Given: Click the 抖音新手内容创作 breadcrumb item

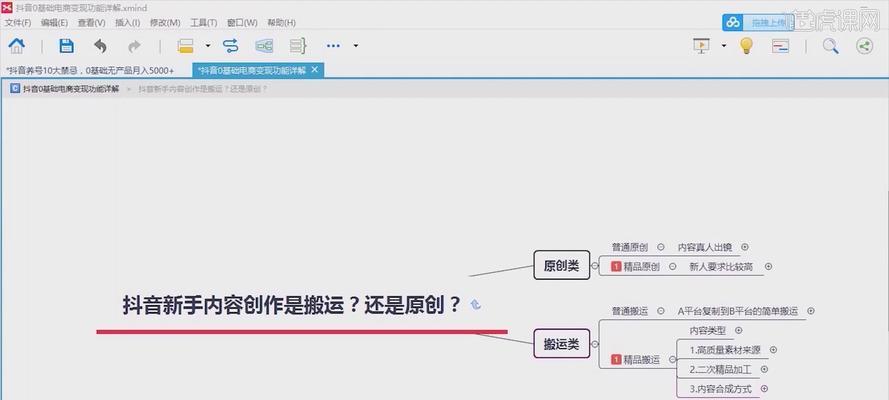Looking at the screenshot, I should (x=203, y=89).
